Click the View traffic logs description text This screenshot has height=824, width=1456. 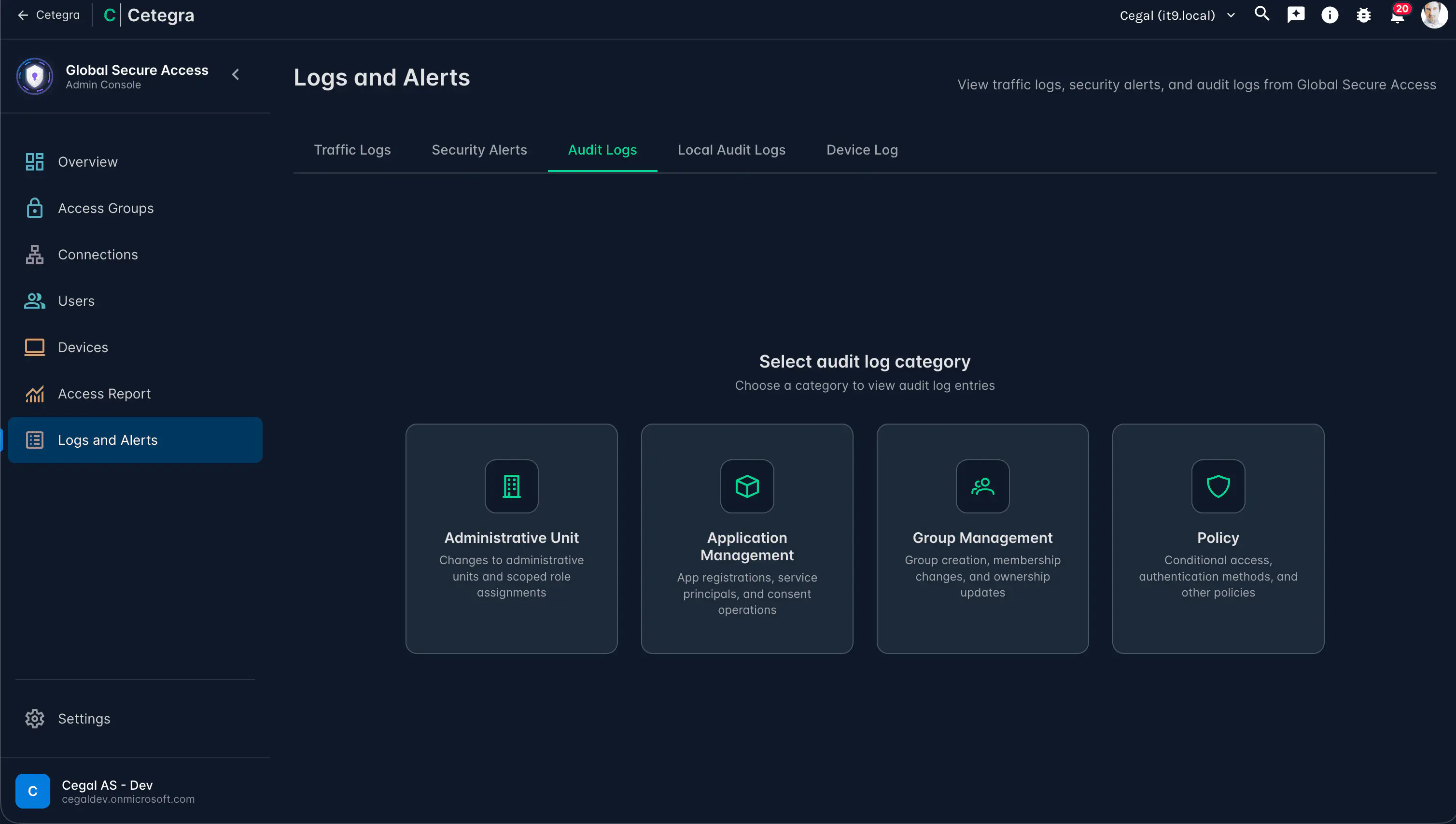(1196, 85)
